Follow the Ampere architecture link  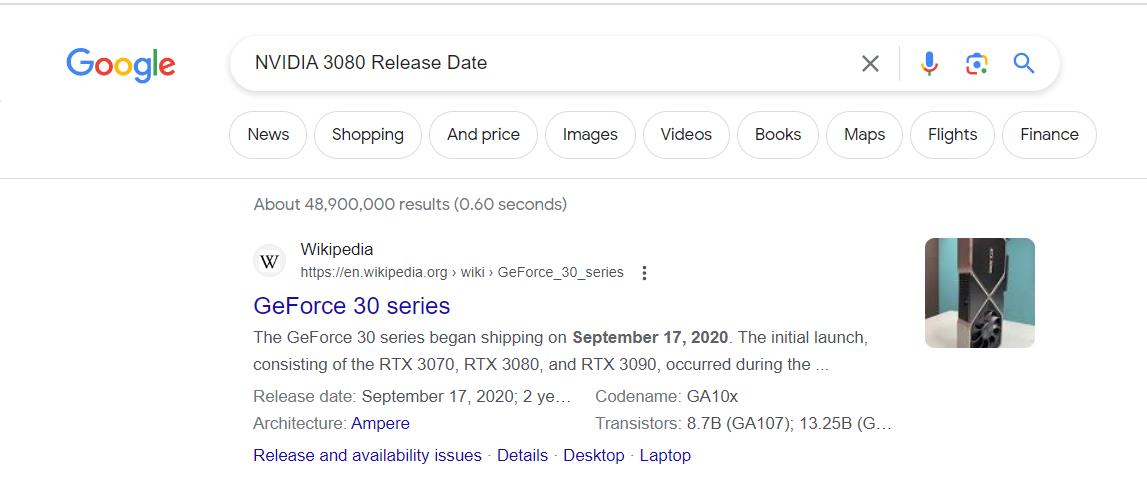(x=380, y=424)
